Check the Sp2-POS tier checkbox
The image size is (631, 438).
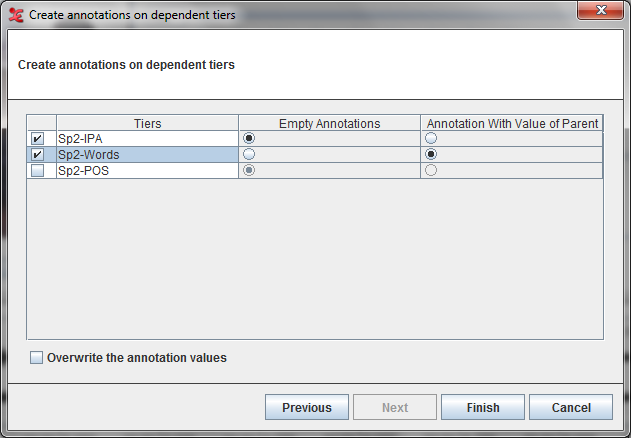pos(37,171)
